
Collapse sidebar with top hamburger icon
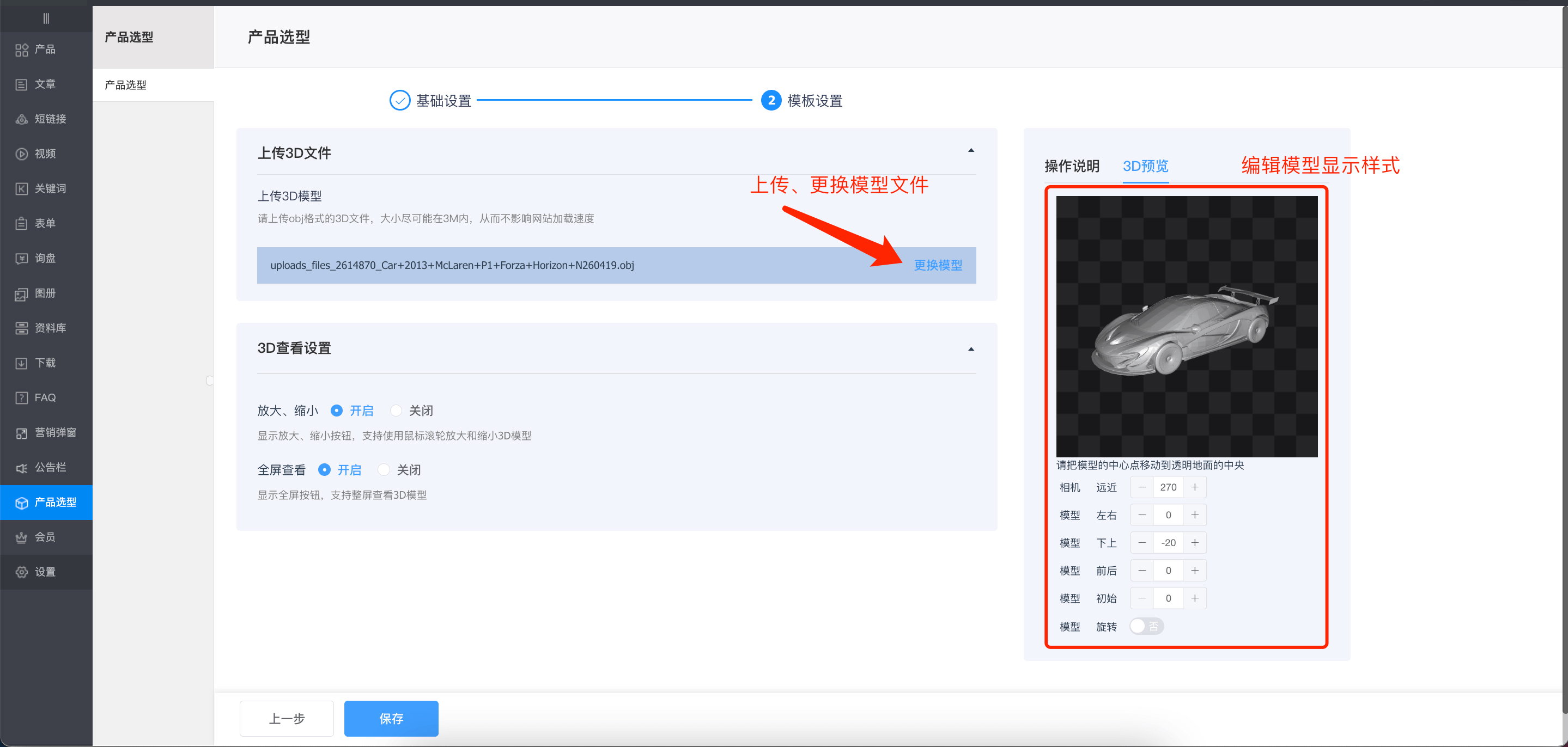(46, 19)
